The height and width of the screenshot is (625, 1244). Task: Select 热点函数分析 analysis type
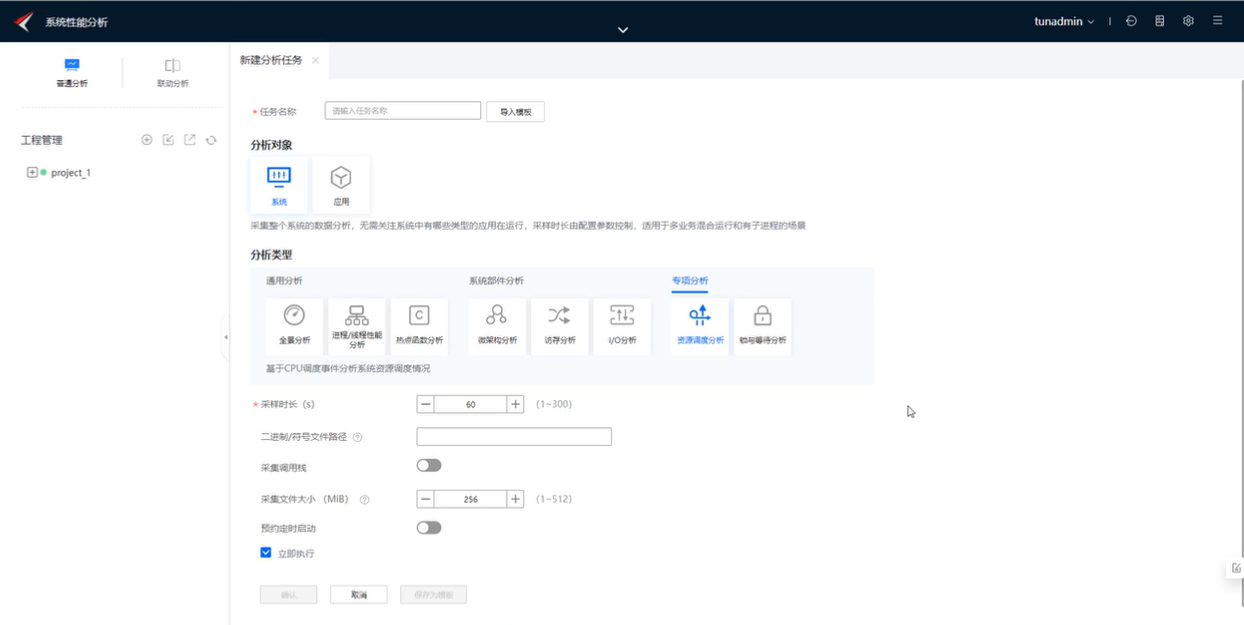419,326
